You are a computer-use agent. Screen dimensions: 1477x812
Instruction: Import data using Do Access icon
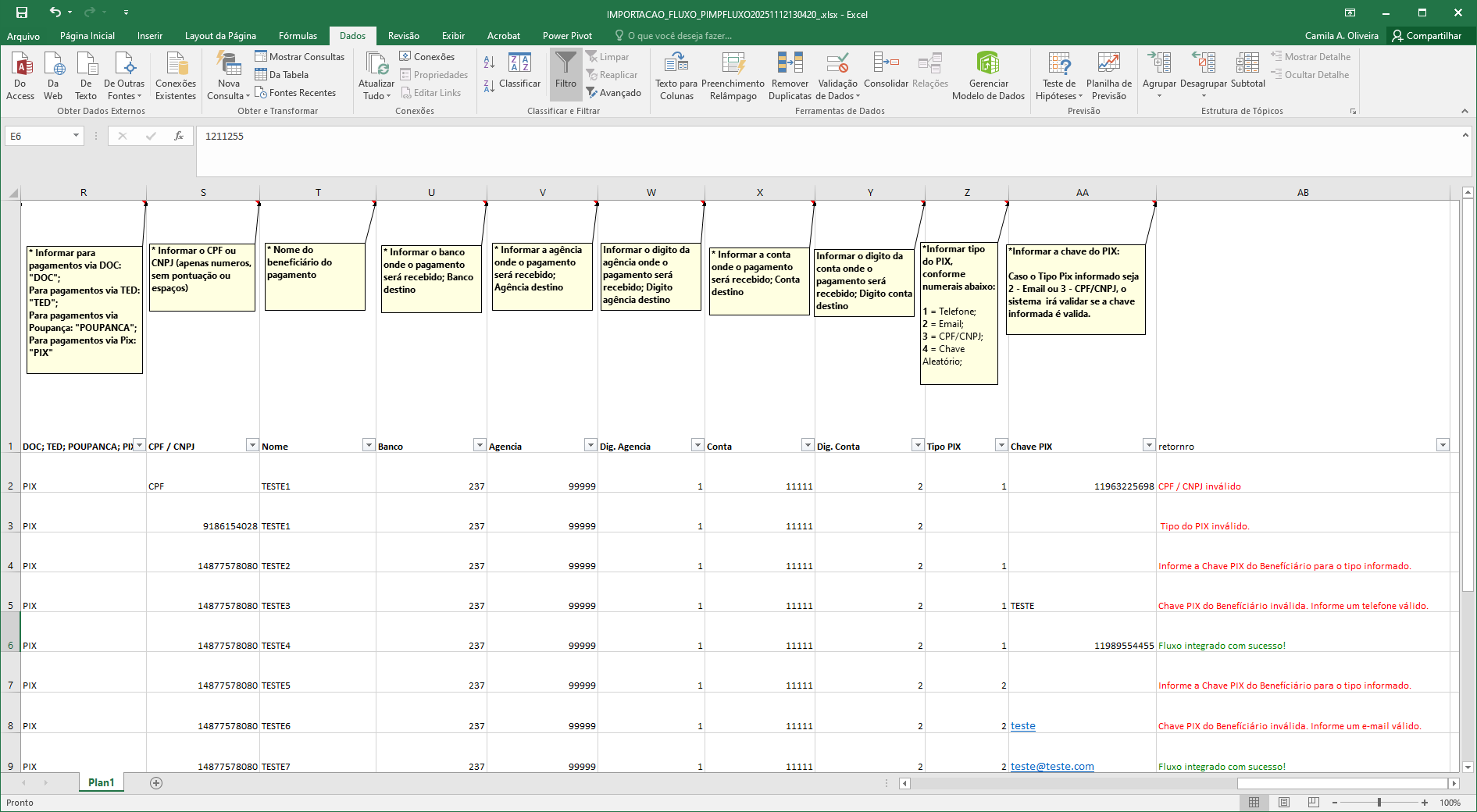20,63
